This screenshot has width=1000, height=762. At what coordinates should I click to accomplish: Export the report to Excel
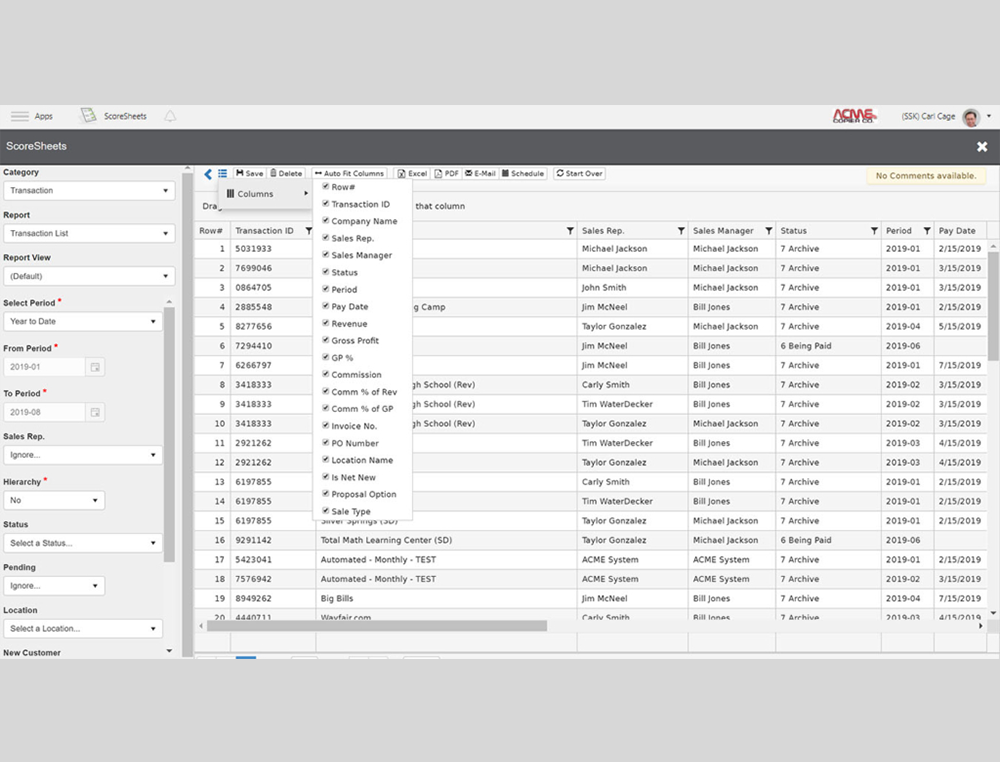point(413,173)
